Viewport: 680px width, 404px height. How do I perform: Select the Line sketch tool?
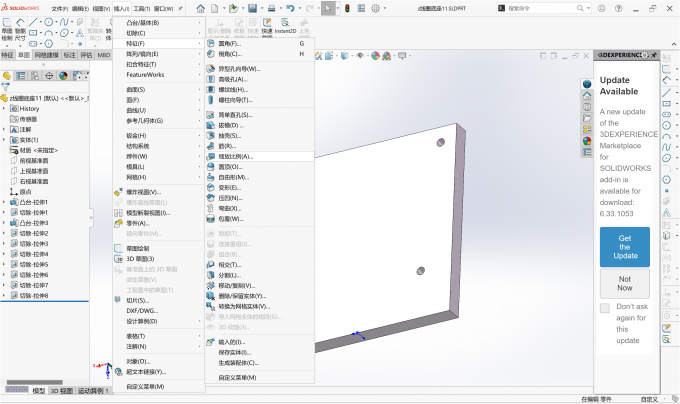point(33,22)
